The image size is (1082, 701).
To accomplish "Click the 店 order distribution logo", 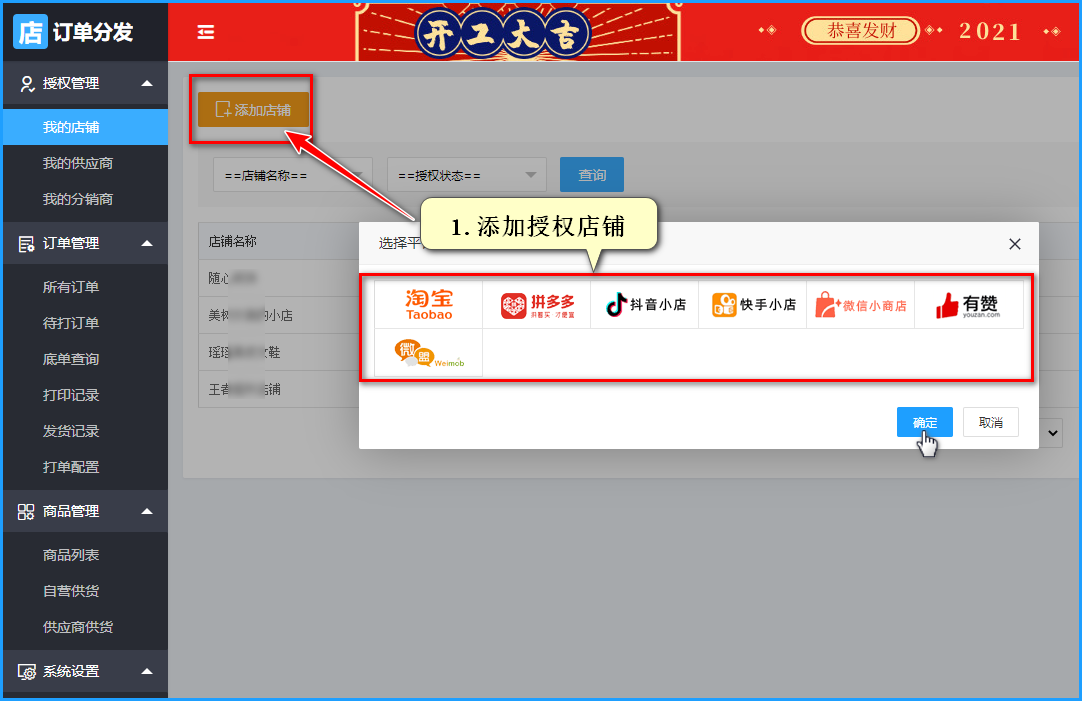I will click(x=30, y=32).
